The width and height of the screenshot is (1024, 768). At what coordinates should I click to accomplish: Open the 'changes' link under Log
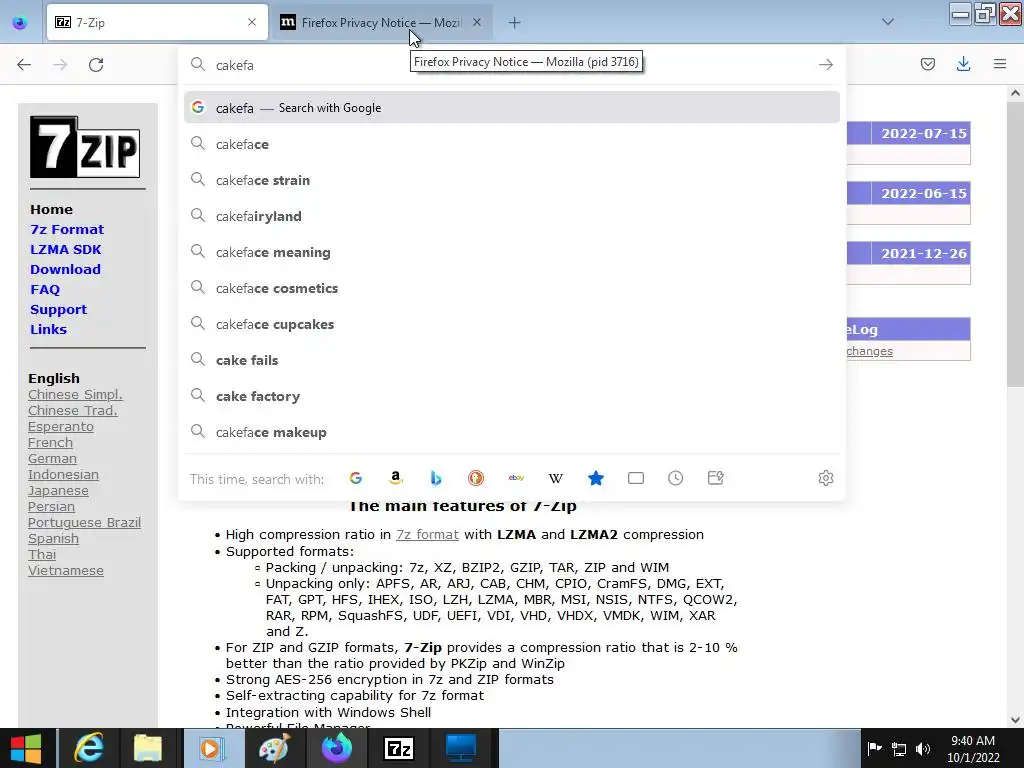tap(869, 351)
